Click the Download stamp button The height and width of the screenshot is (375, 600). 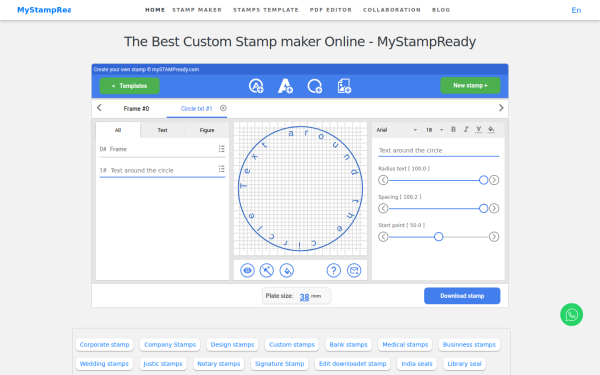click(x=462, y=296)
